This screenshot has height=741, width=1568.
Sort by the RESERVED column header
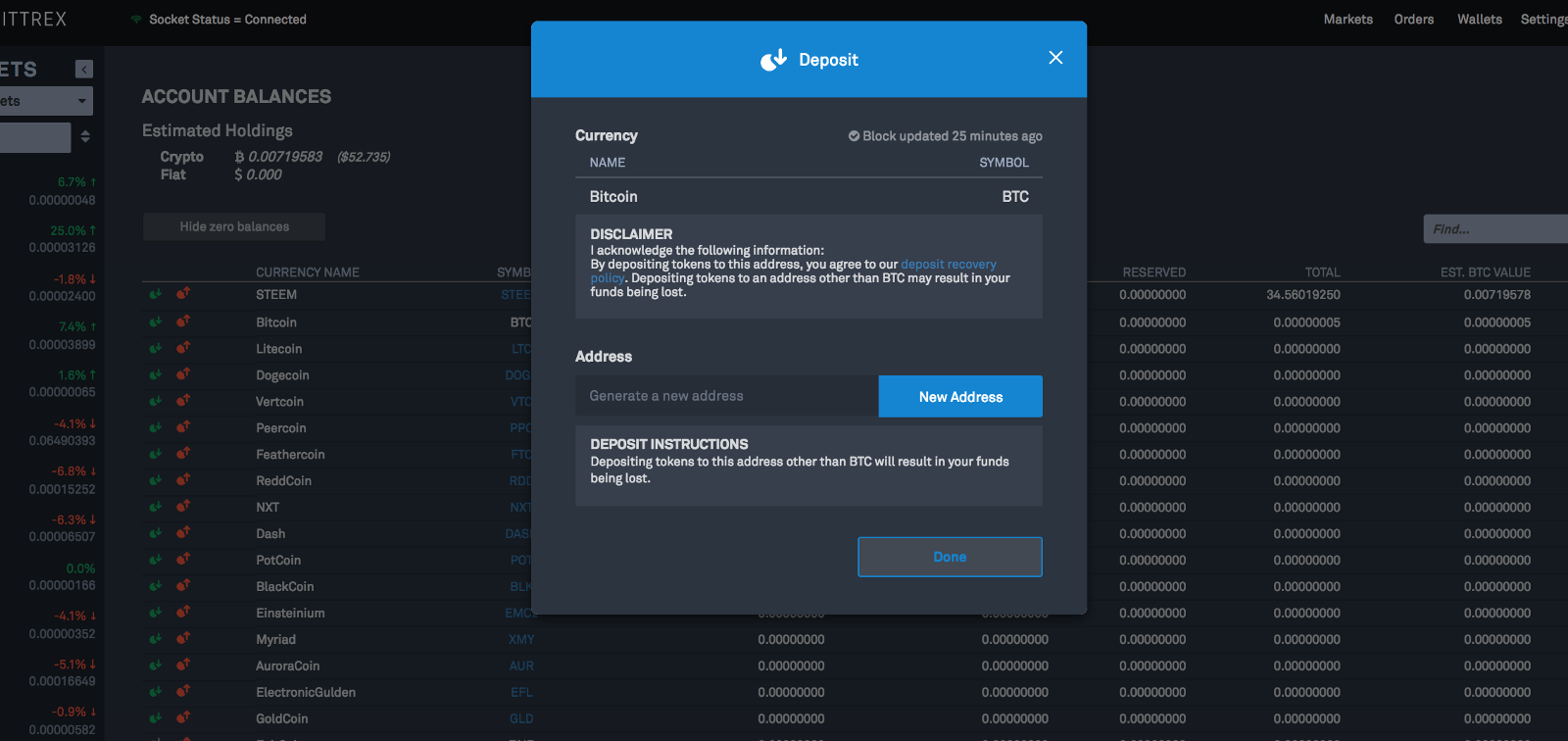1154,272
